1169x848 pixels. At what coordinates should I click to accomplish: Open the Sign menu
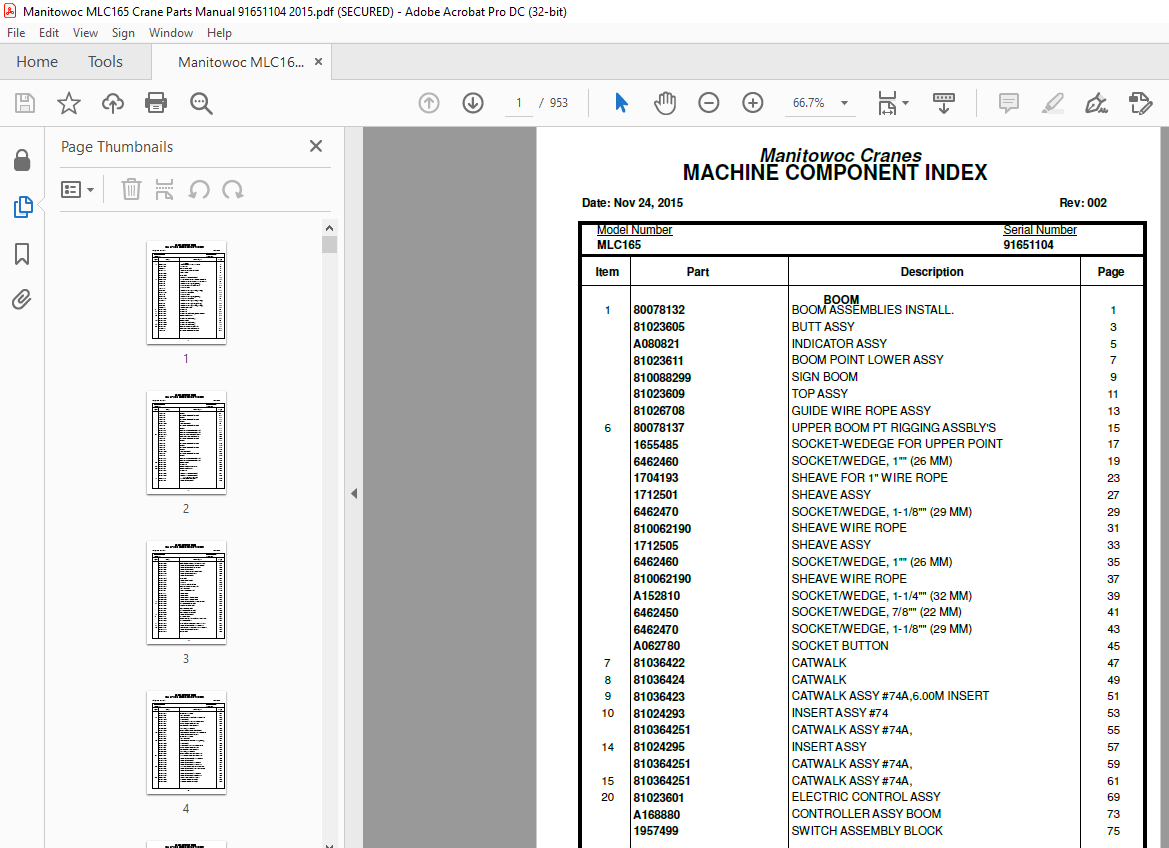click(x=123, y=33)
